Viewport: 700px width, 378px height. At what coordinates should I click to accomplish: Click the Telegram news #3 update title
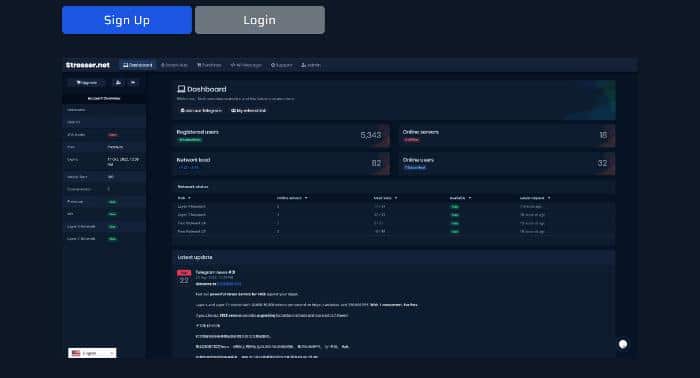215,272
